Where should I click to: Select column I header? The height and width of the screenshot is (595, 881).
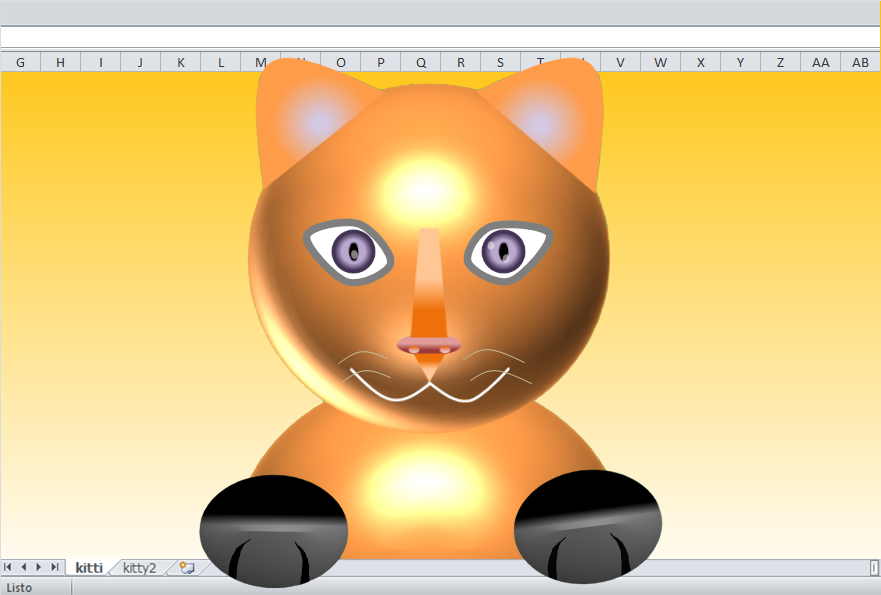click(101, 62)
